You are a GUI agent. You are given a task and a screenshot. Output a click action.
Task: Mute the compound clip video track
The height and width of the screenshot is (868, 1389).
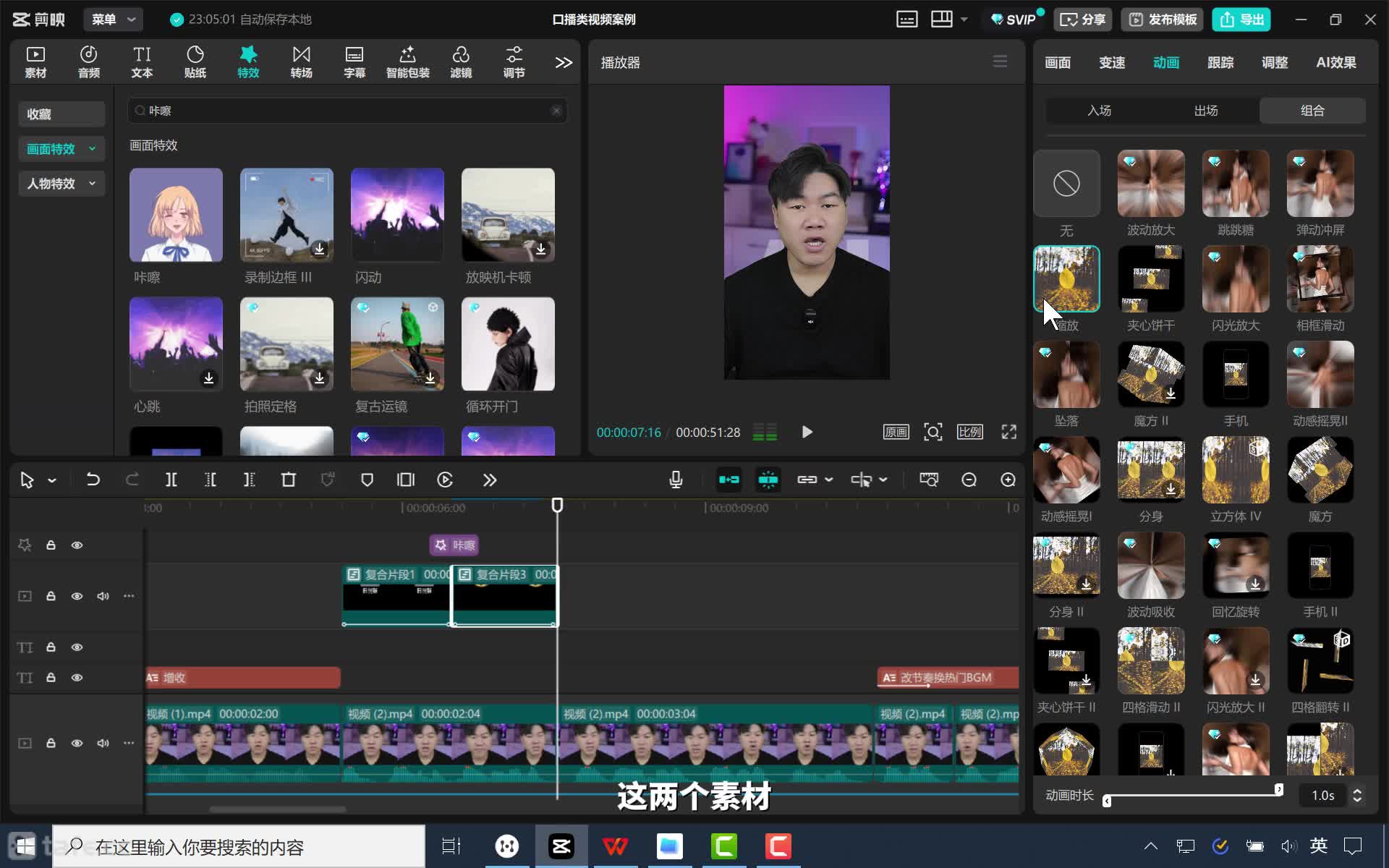tap(103, 596)
